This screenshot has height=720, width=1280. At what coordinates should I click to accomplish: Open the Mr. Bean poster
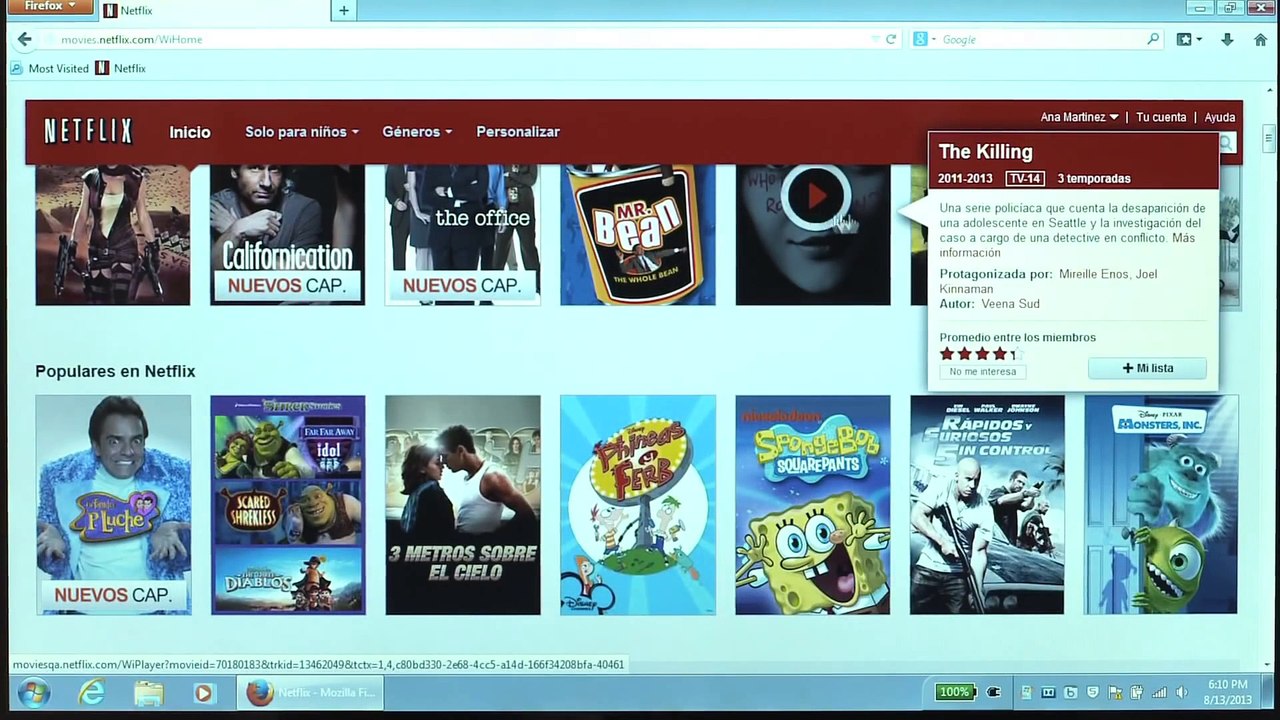pos(638,235)
